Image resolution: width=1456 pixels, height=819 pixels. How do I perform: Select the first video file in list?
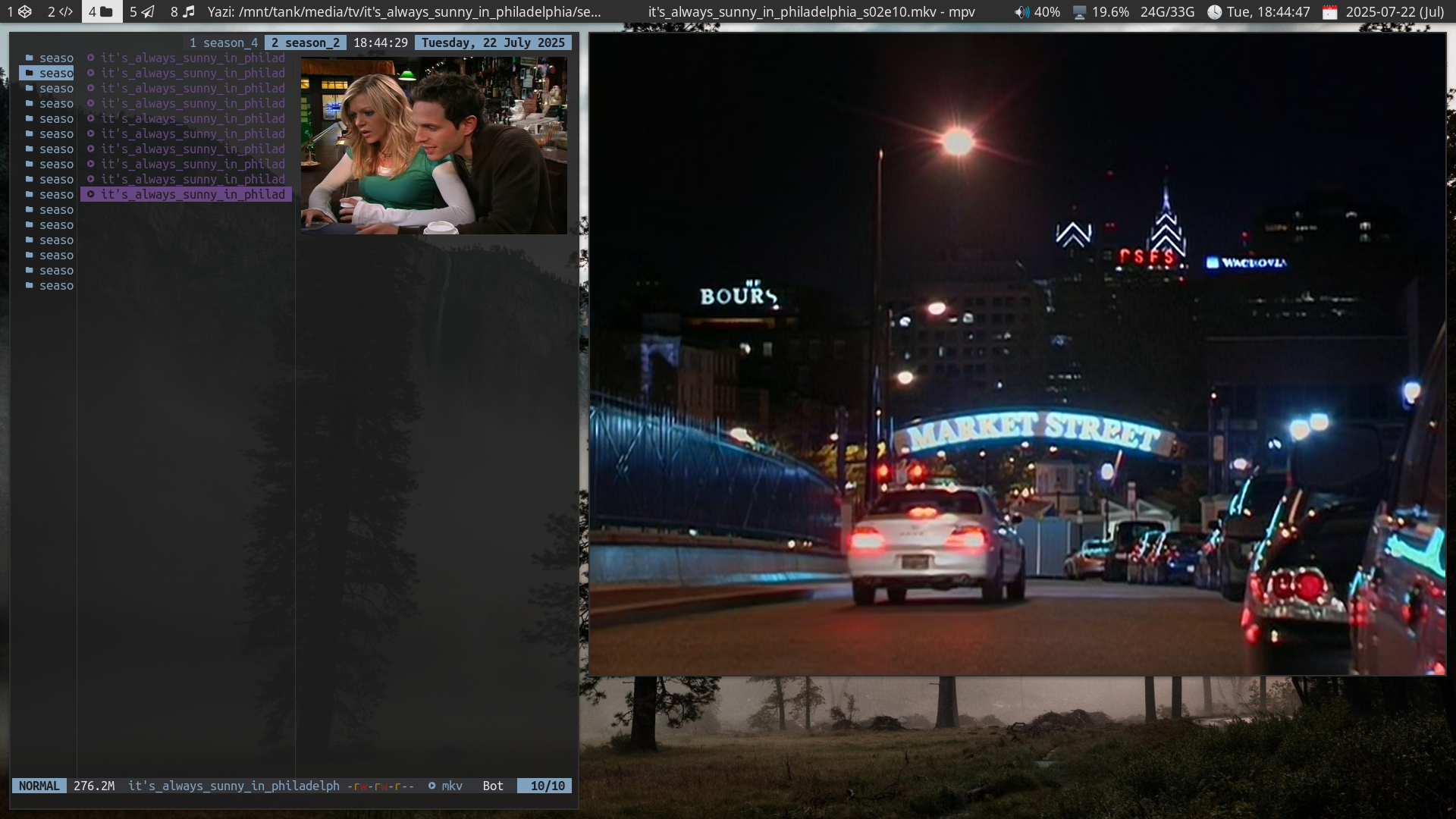tap(193, 58)
